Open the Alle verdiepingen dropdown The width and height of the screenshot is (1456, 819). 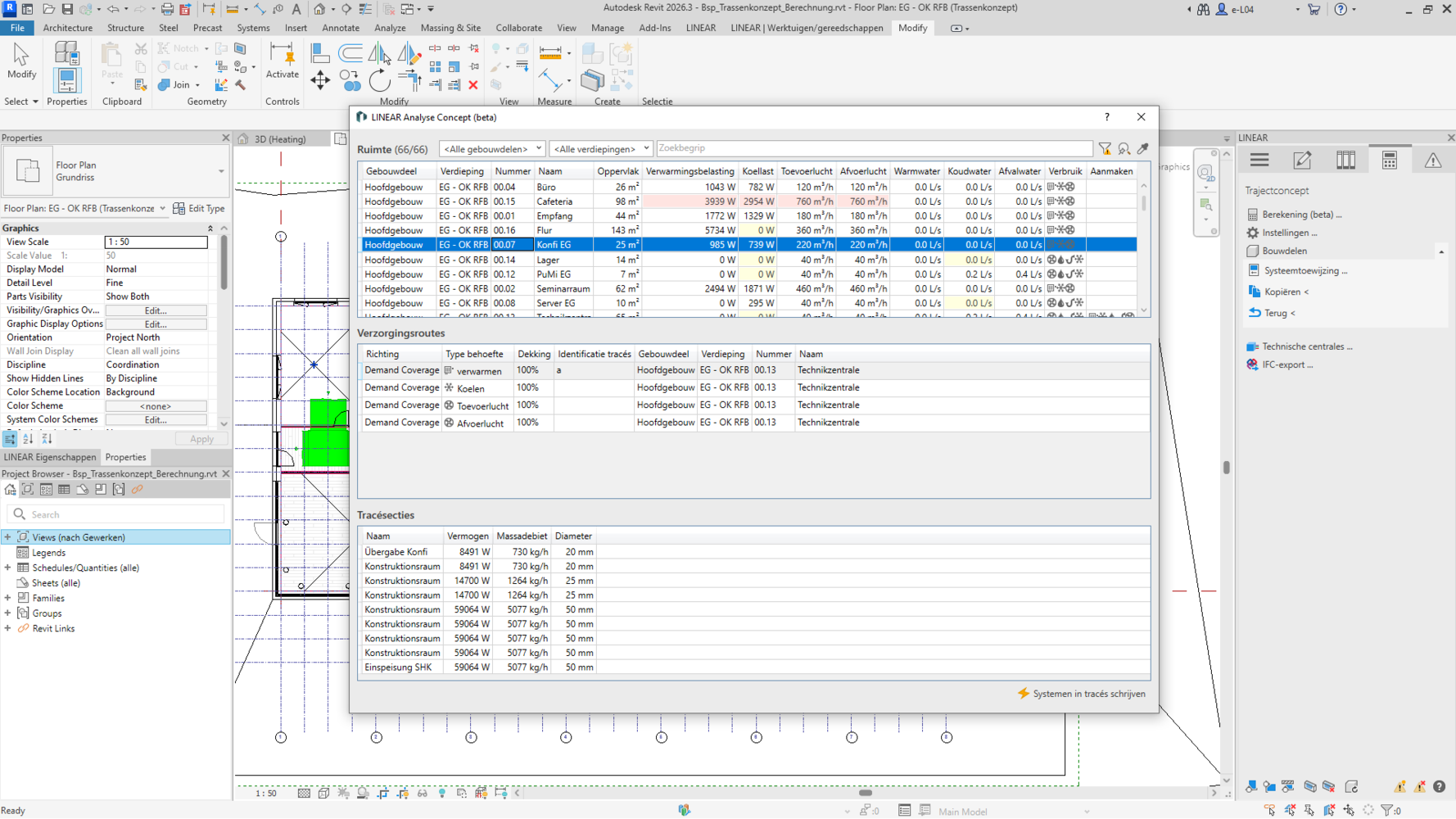point(600,149)
